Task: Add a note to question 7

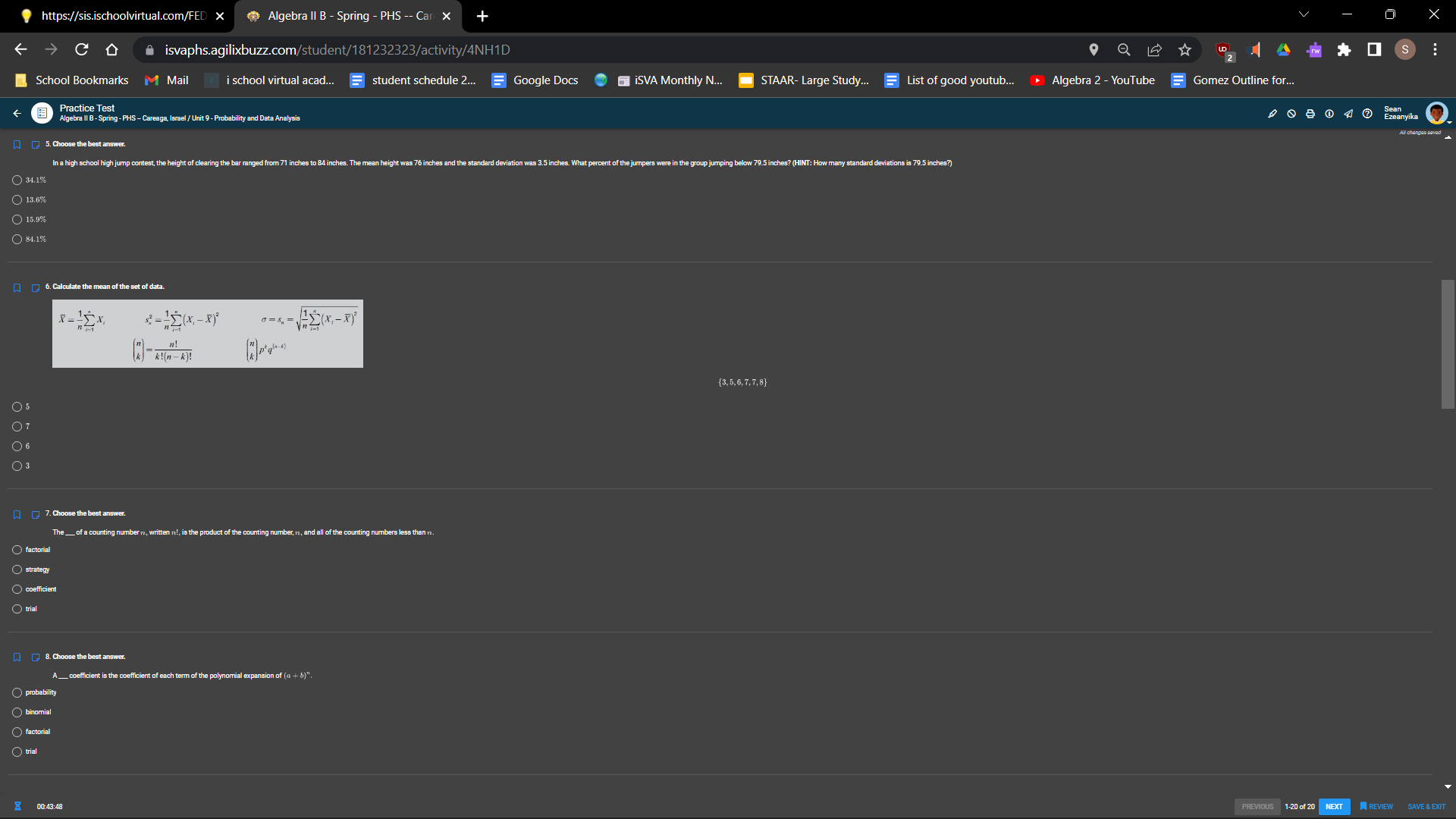Action: [36, 515]
